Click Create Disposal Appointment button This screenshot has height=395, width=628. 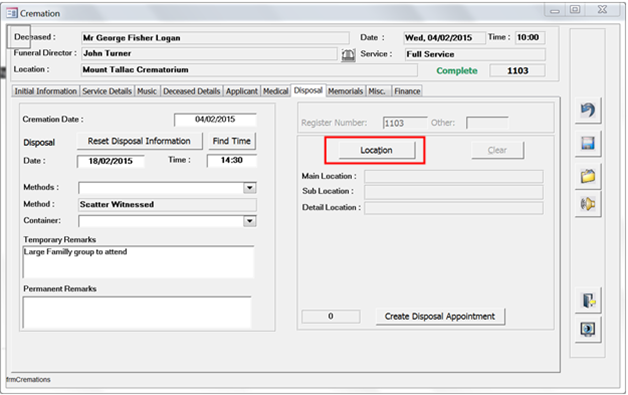pyautogui.click(x=440, y=316)
